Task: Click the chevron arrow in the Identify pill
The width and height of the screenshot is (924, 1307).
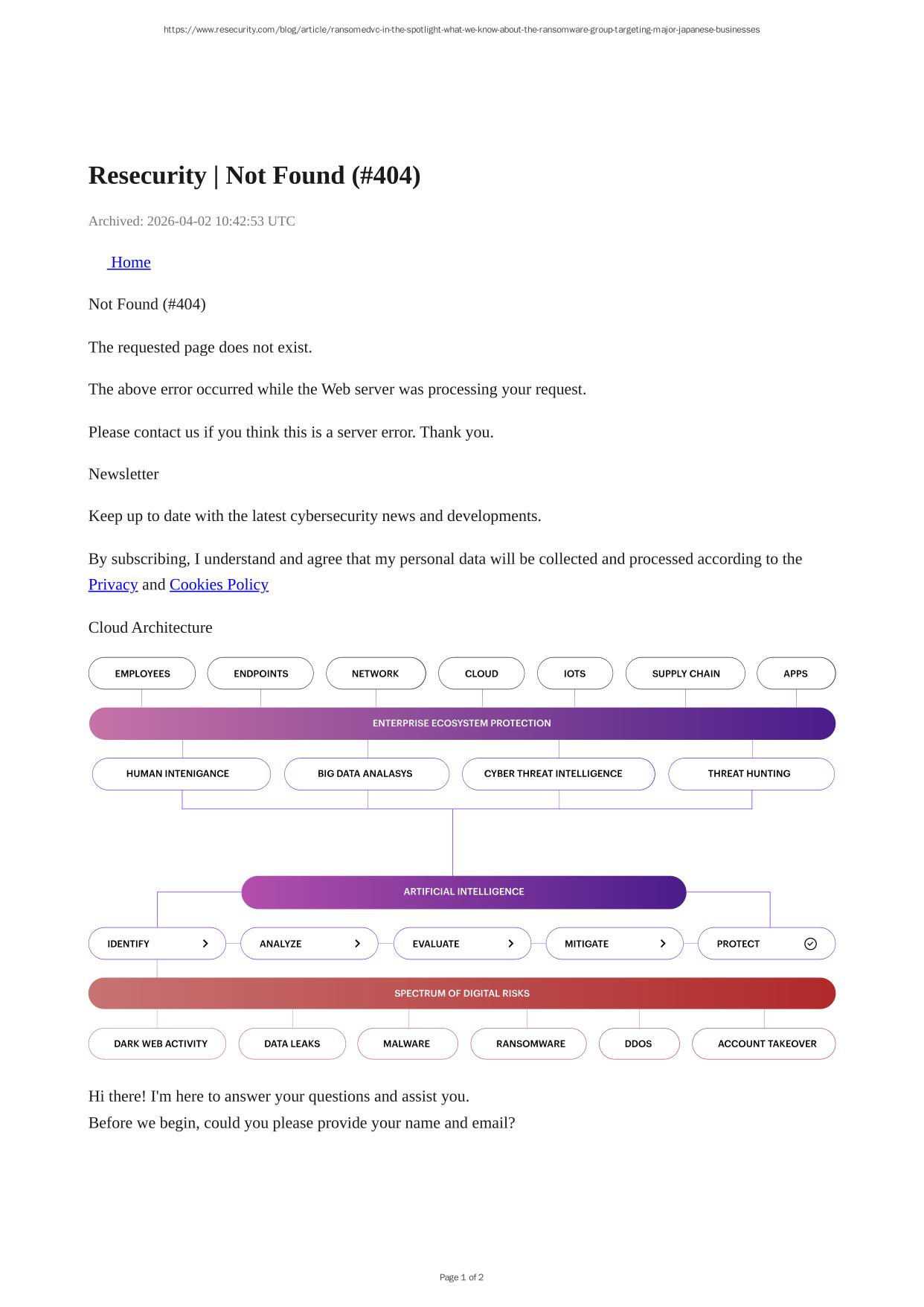Action: click(x=205, y=944)
